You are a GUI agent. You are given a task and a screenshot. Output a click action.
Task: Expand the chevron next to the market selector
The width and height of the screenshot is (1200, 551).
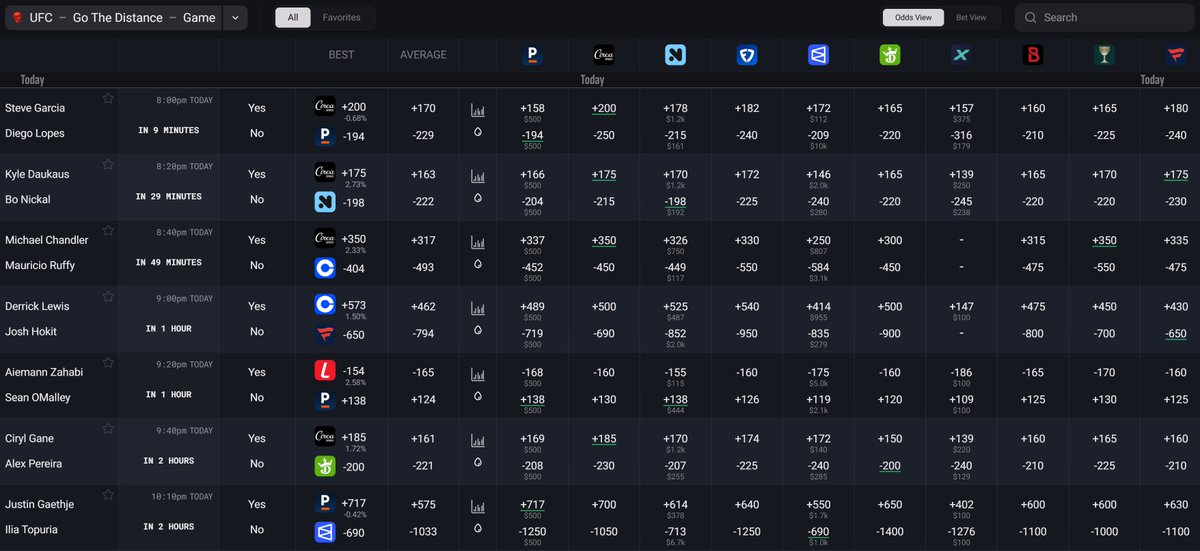tap(235, 17)
